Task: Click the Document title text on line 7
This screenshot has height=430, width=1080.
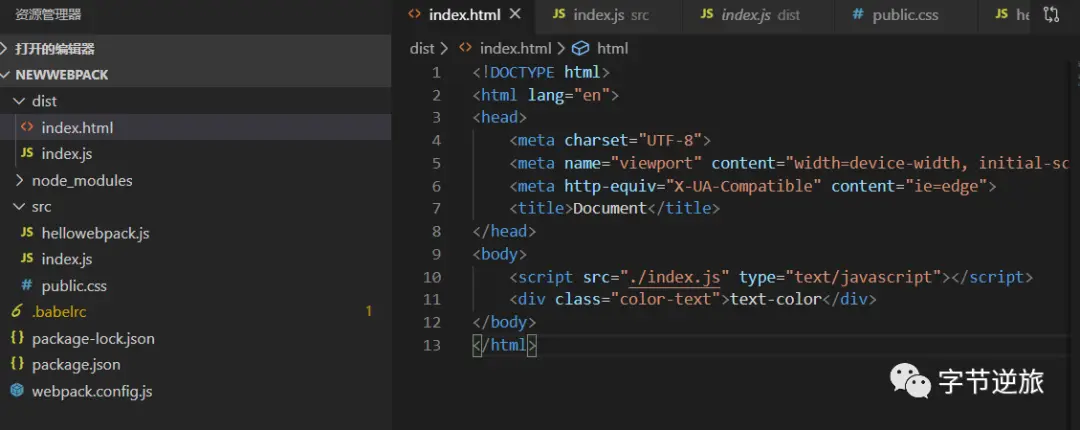Action: (x=610, y=208)
